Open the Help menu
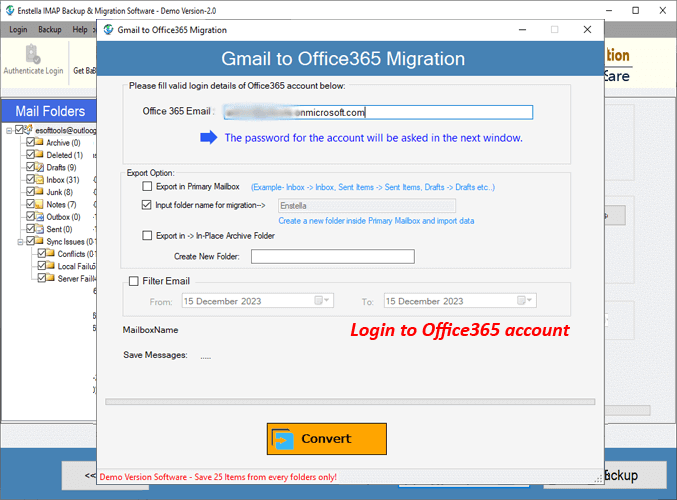 coord(80,29)
